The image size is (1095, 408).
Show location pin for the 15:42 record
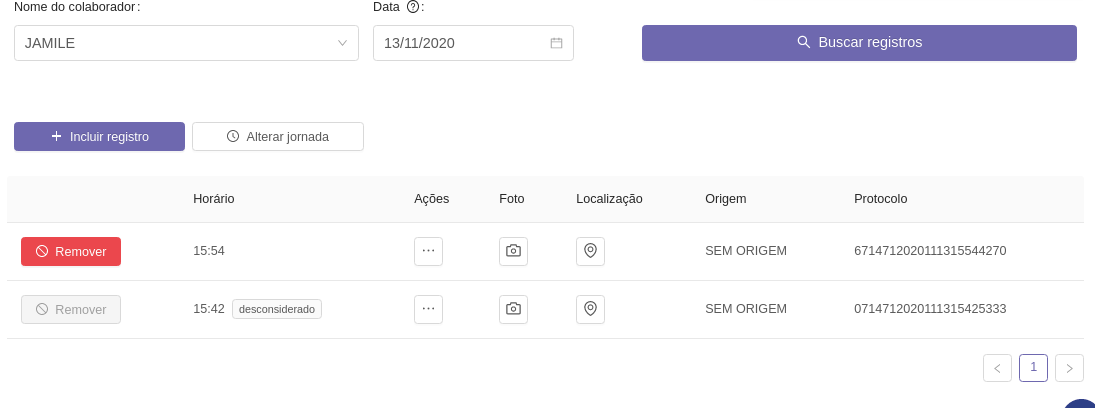(x=590, y=309)
